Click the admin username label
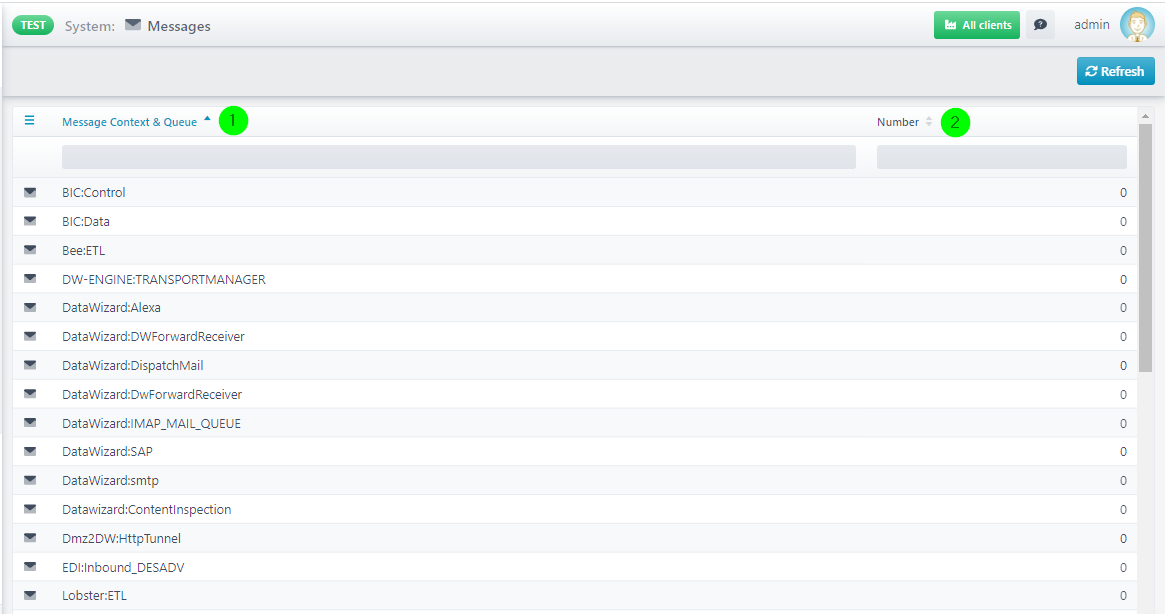 tap(1091, 25)
